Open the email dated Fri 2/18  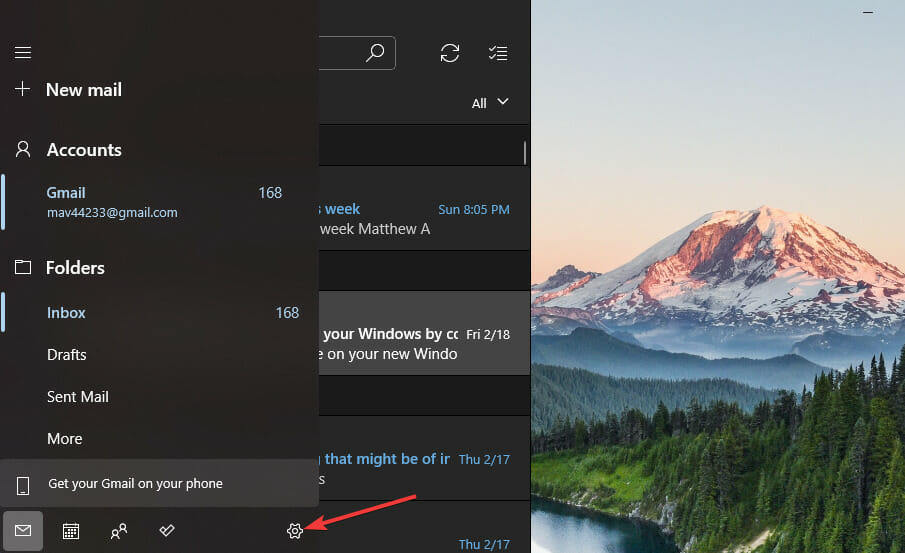tap(424, 333)
